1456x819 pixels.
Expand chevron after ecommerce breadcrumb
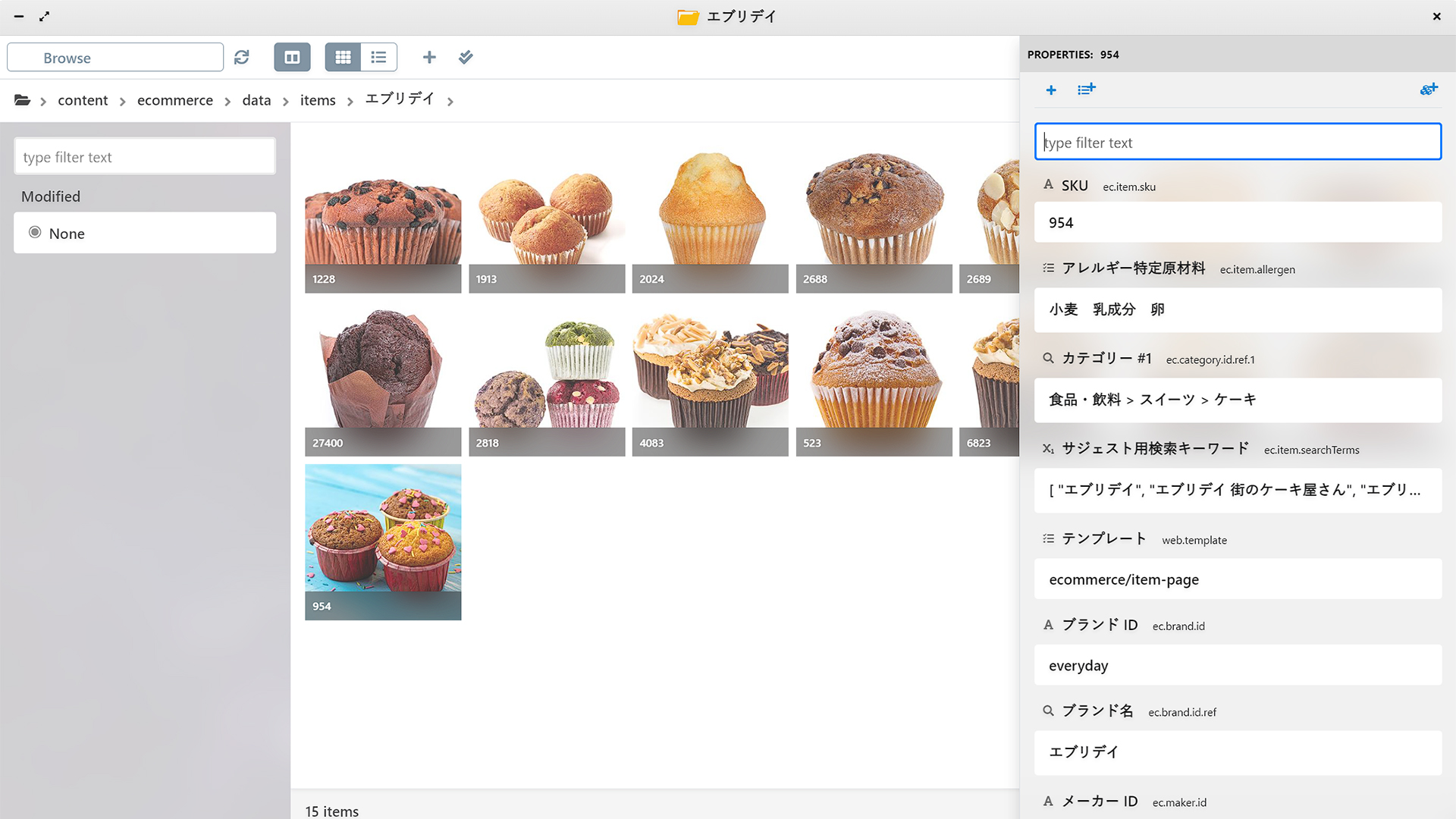click(227, 102)
